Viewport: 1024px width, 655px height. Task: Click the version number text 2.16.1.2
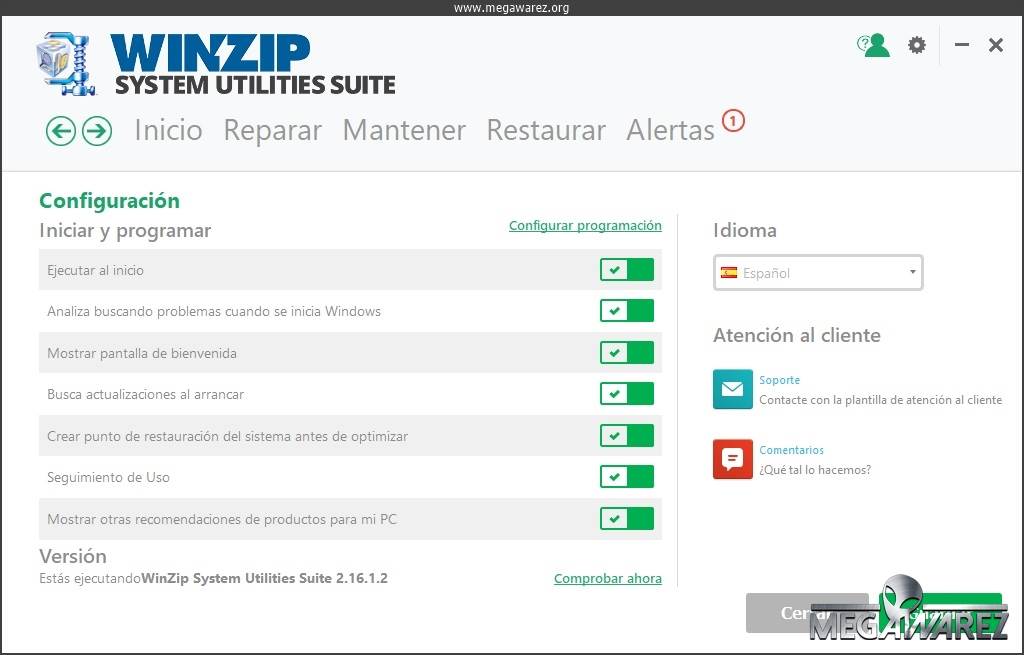click(362, 579)
